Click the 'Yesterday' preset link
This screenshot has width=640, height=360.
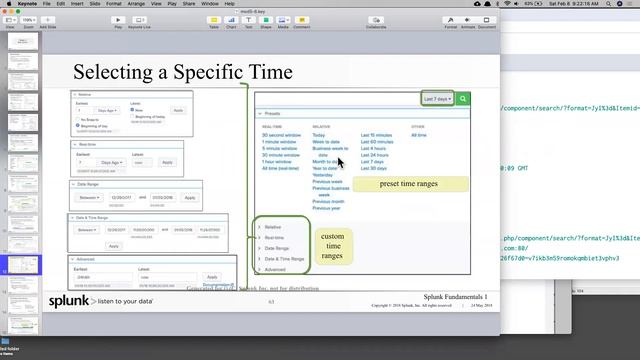[322, 175]
